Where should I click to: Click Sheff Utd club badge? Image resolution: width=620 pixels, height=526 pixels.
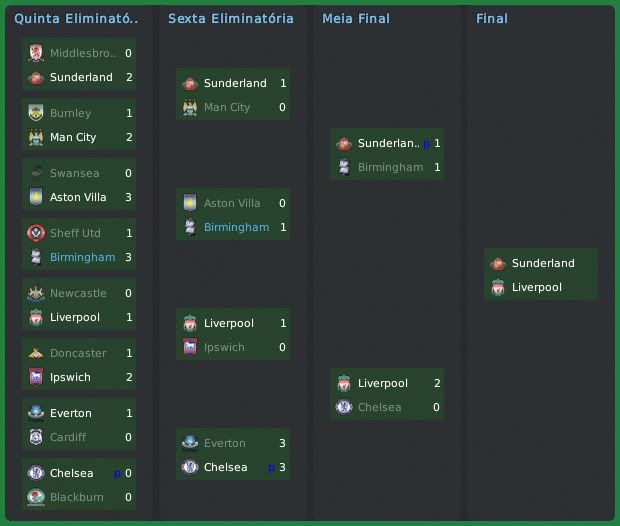click(x=36, y=233)
